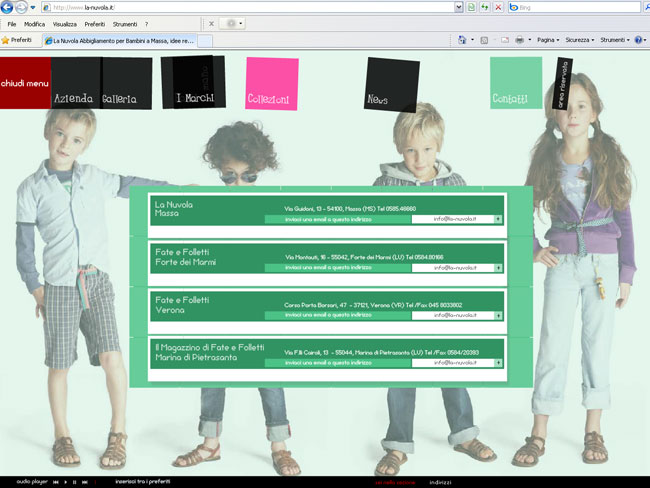The image size is (650, 488).
Task: Click invia email link for La Nuvola Massa
Action: 328,219
